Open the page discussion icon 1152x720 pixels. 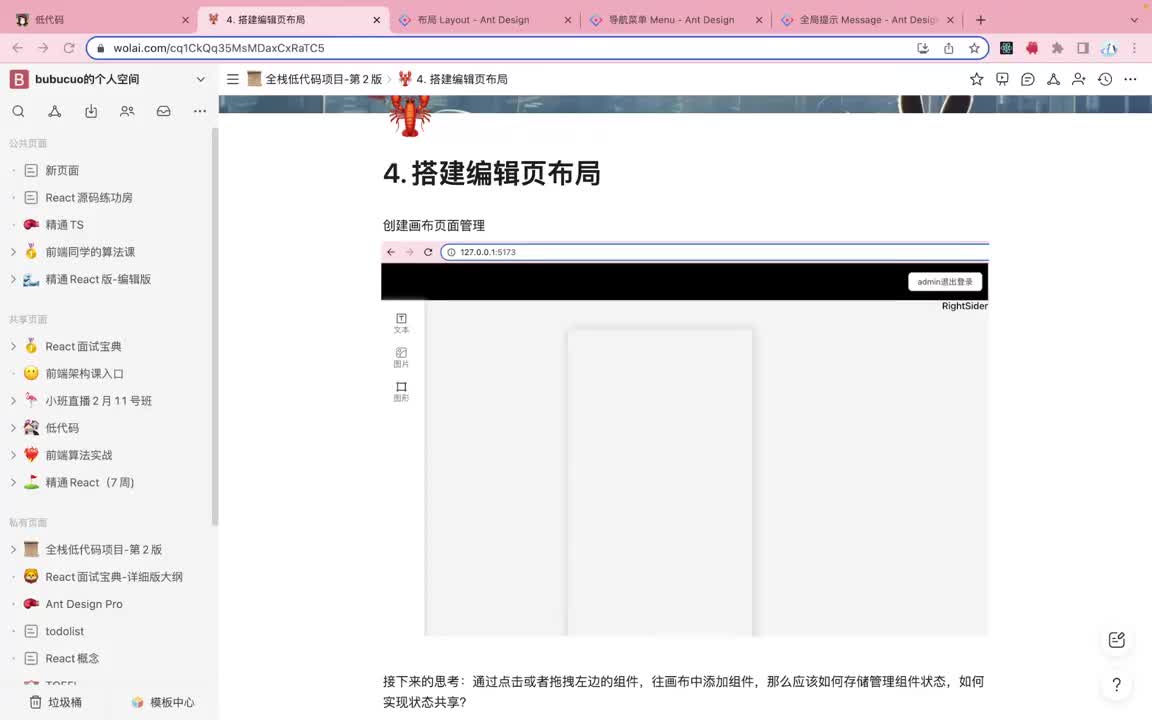pyautogui.click(x=1002, y=79)
